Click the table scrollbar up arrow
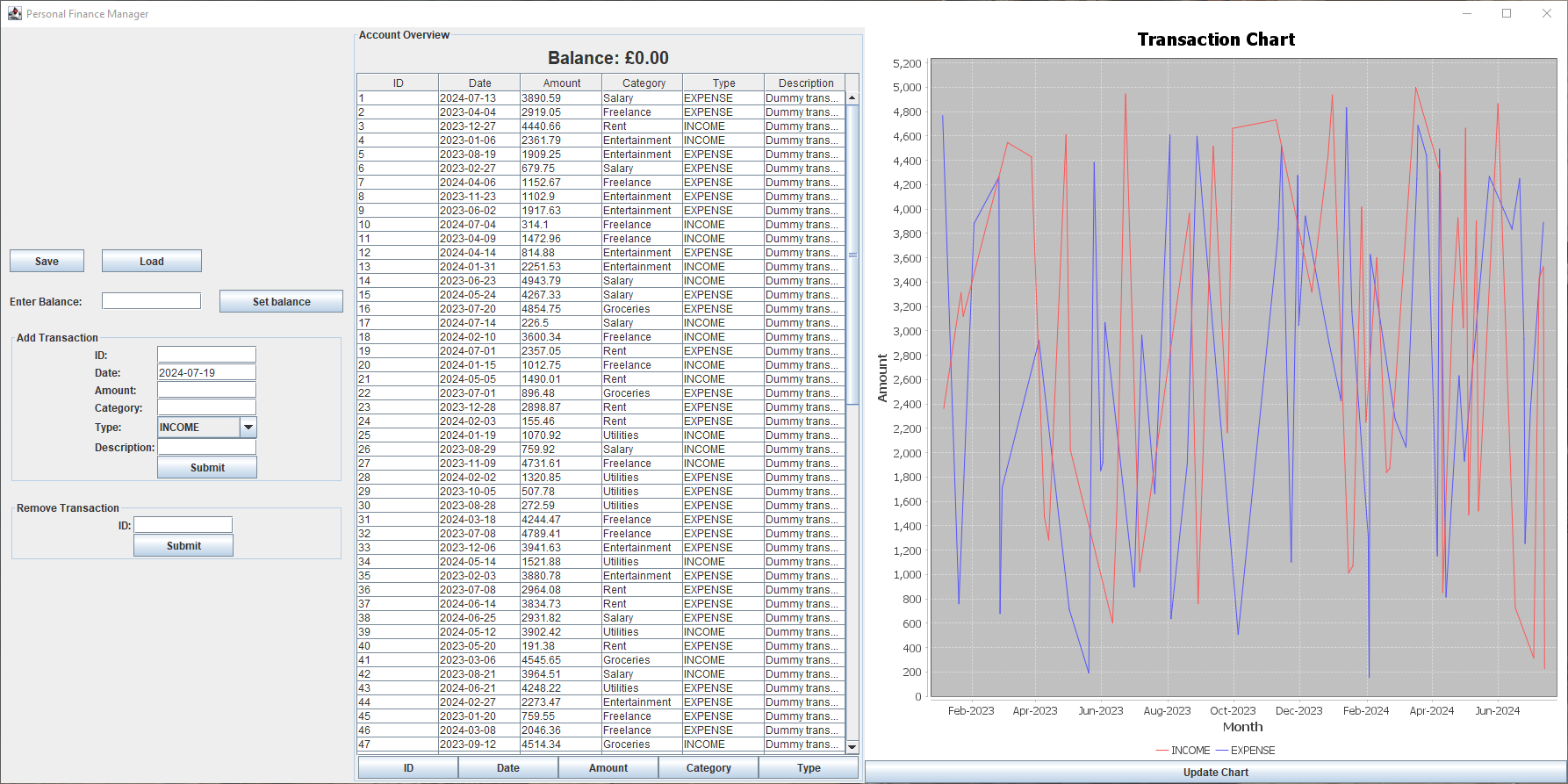 (x=852, y=97)
